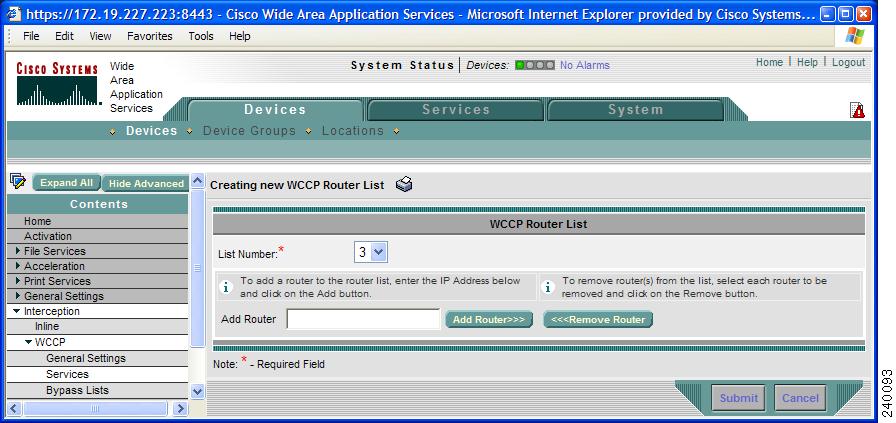This screenshot has height=423, width=896.
Task: Click the <<<Remove Router button
Action: 598,320
